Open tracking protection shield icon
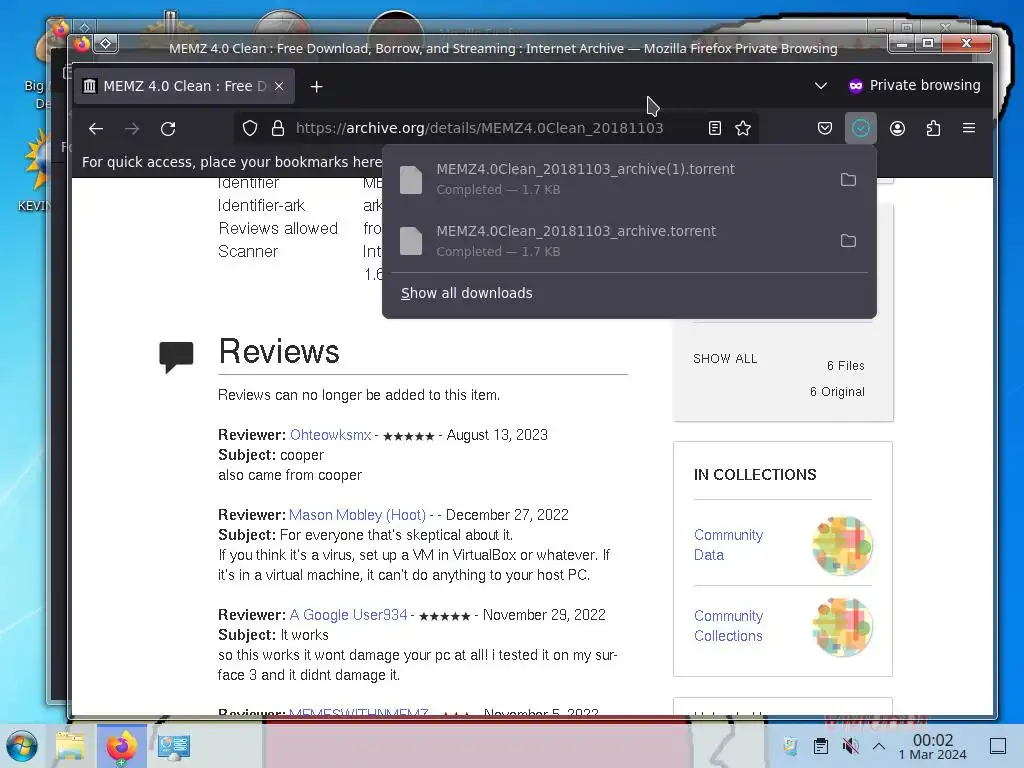Image resolution: width=1024 pixels, height=768 pixels. pos(249,128)
